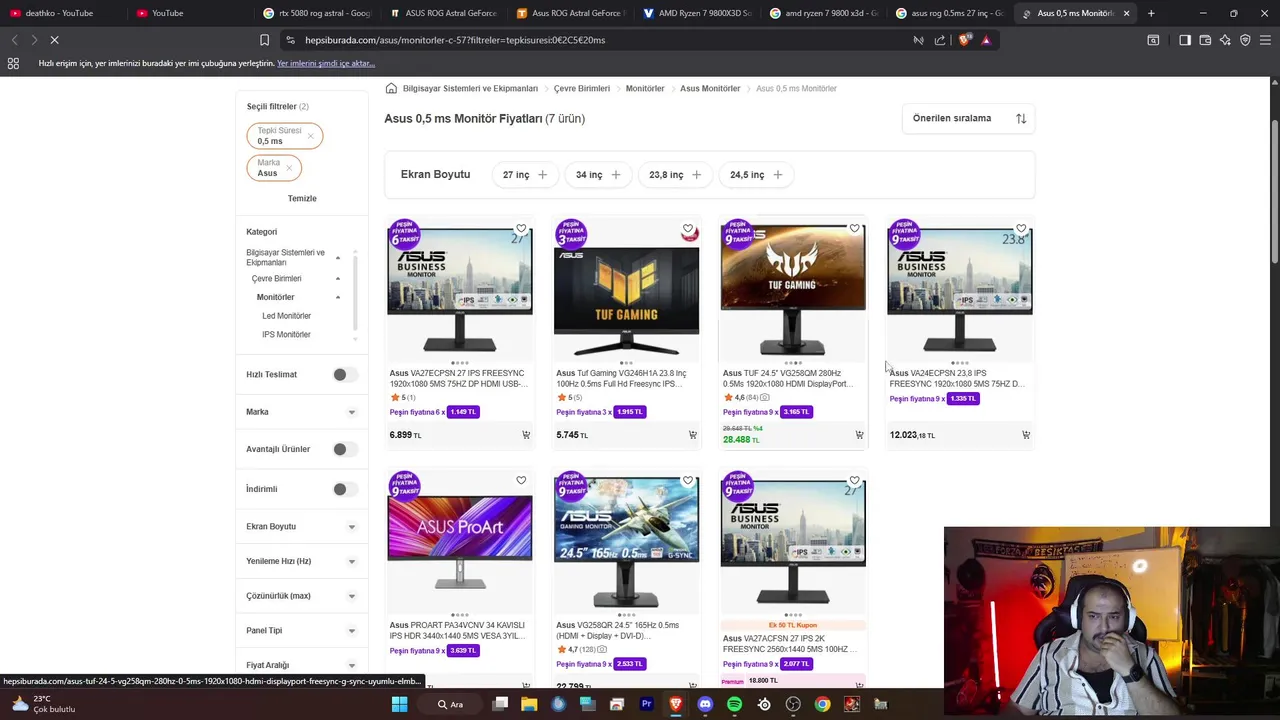1280x720 pixels.
Task: Add 24,5 inç screen size filter
Action: coord(756,175)
